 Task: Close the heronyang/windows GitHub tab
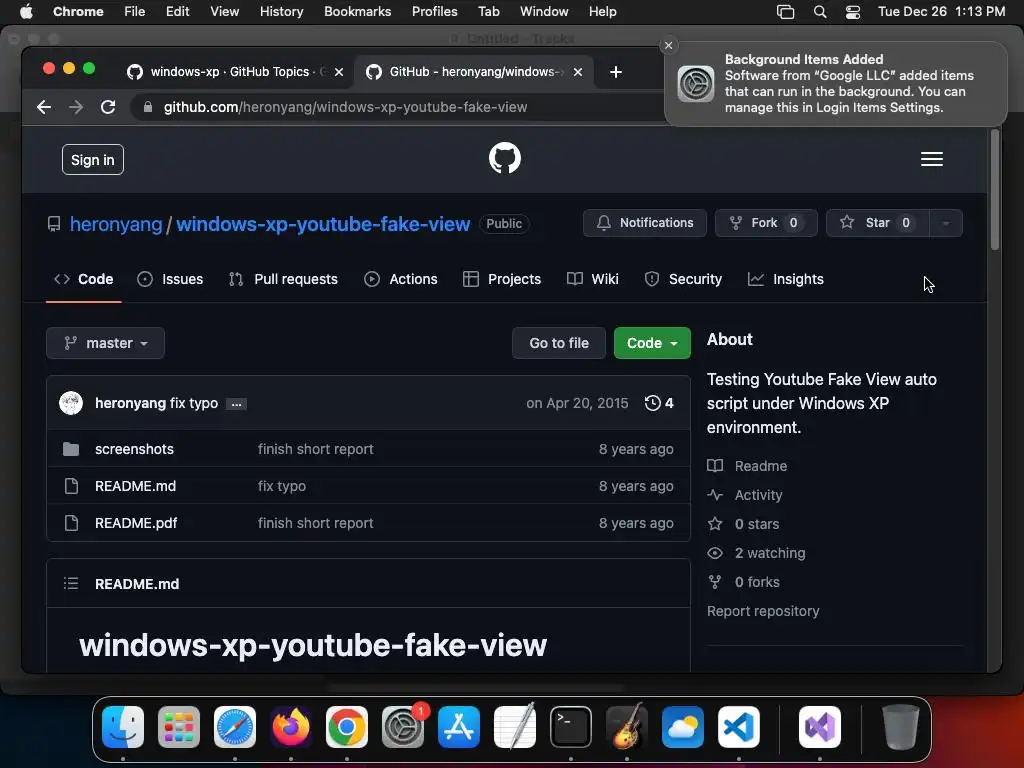coord(577,72)
